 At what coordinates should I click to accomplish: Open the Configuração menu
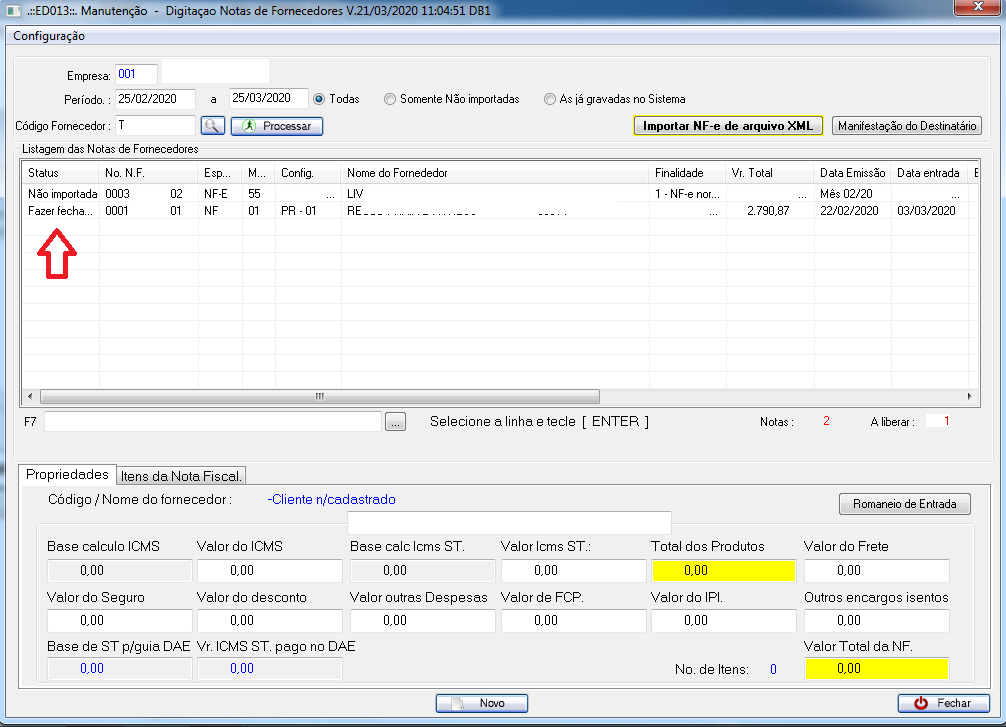click(x=49, y=36)
